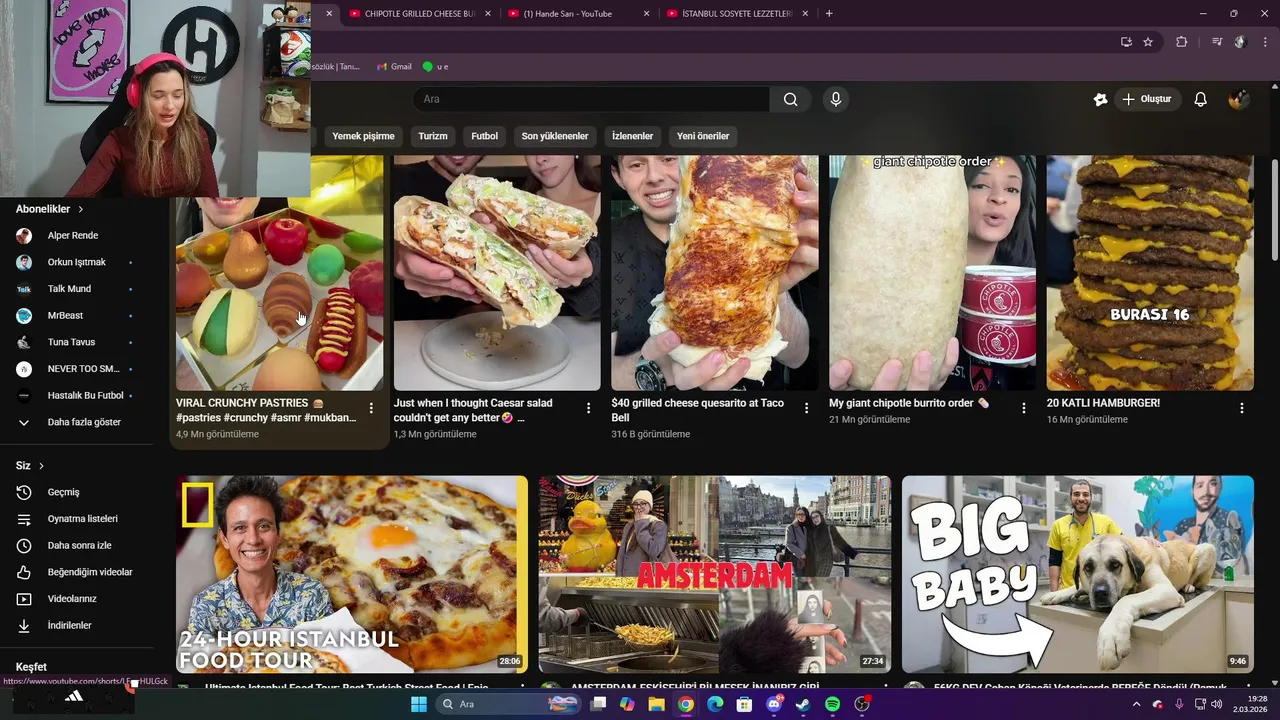
Task: Open a new browser tab with plus
Action: pyautogui.click(x=829, y=13)
